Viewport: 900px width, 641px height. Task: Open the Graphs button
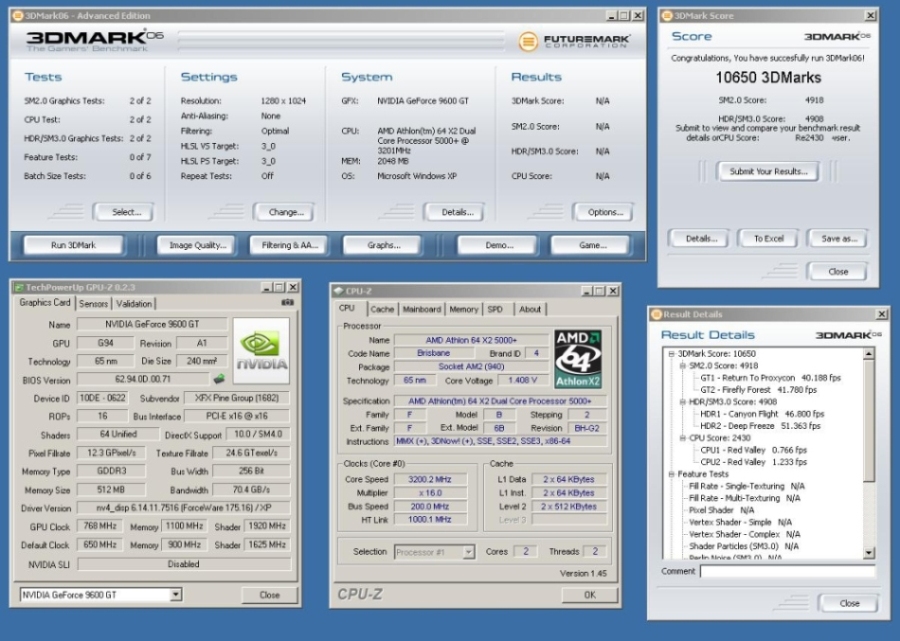(x=383, y=245)
